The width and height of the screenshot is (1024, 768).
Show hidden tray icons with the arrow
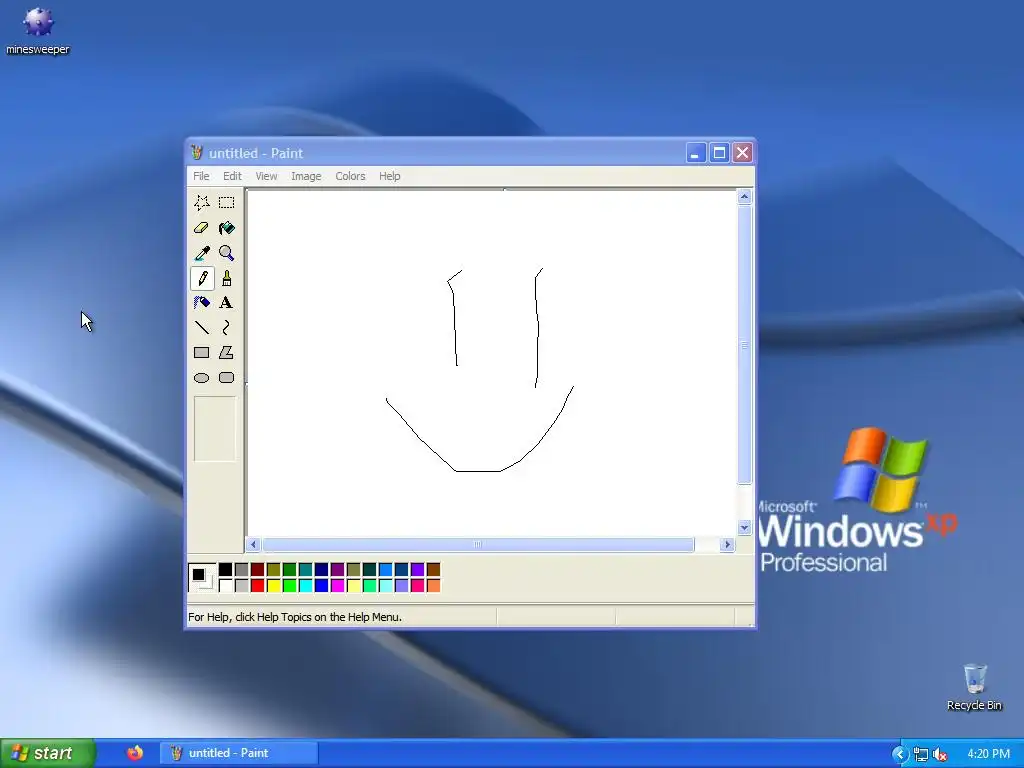tap(899, 754)
